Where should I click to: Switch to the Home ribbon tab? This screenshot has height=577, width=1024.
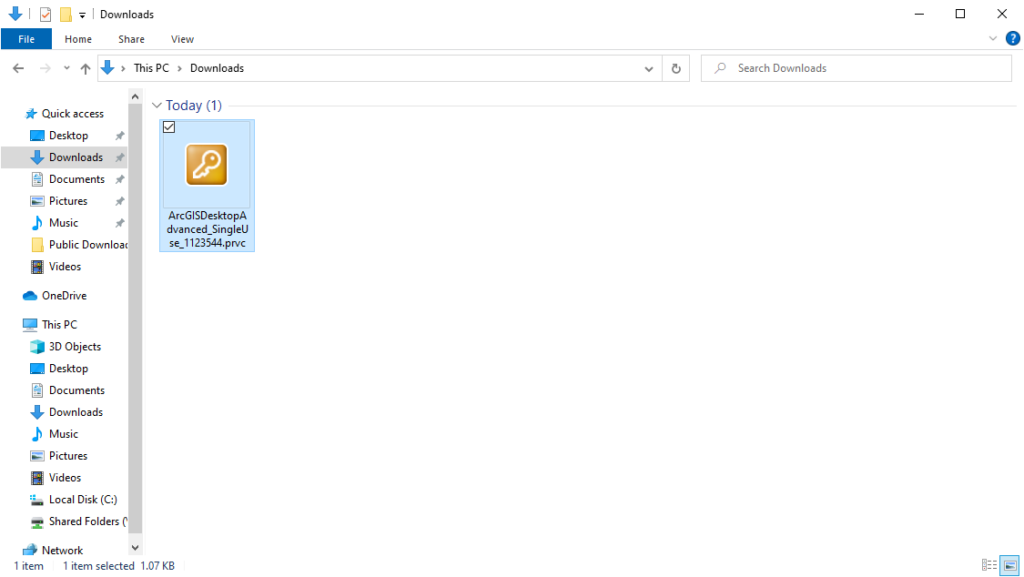click(78, 39)
